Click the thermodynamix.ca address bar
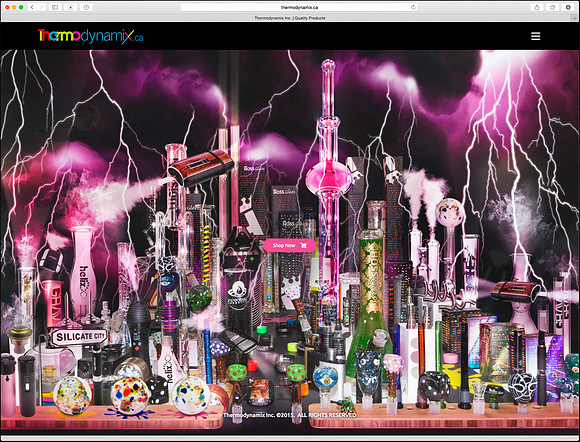The height and width of the screenshot is (442, 580). (299, 7)
